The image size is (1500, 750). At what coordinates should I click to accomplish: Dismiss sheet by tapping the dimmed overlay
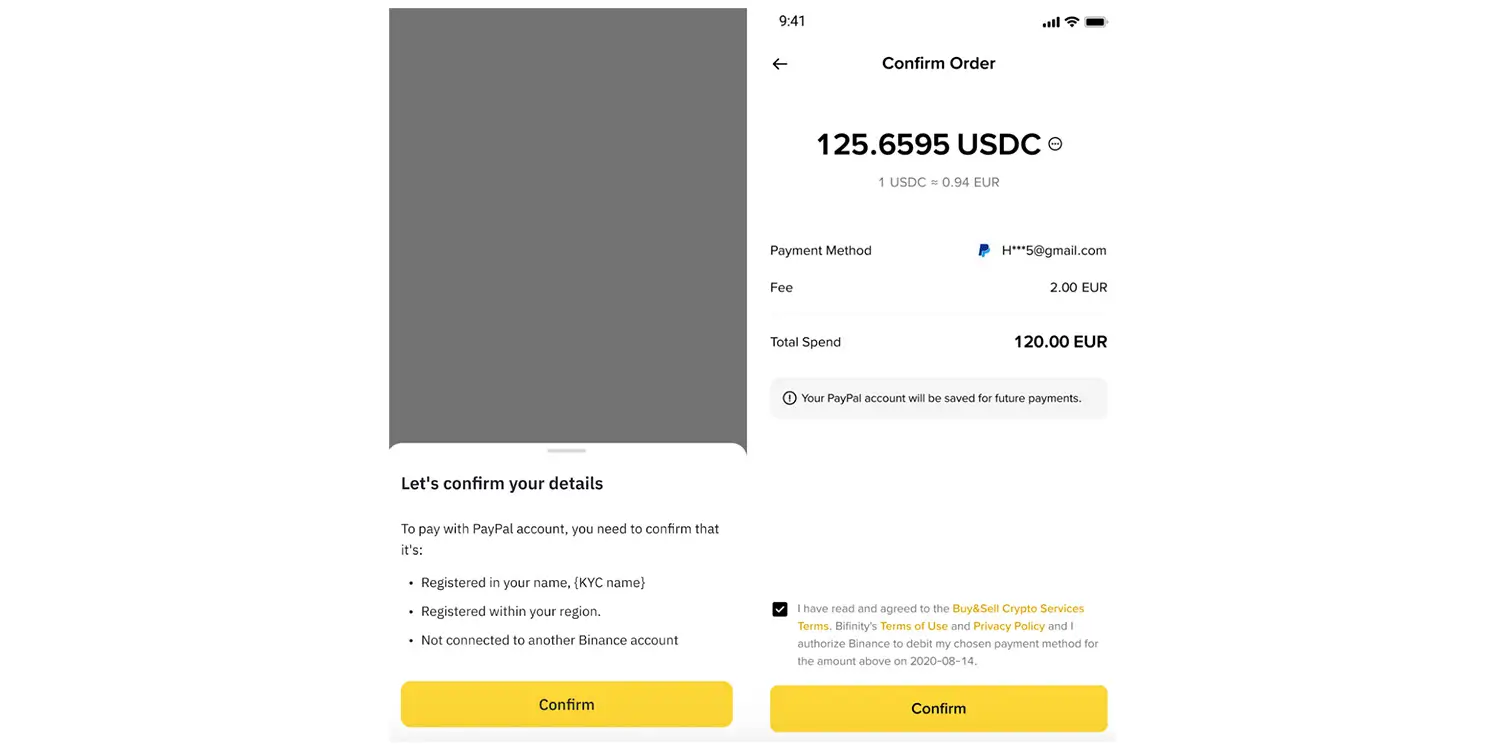click(567, 220)
